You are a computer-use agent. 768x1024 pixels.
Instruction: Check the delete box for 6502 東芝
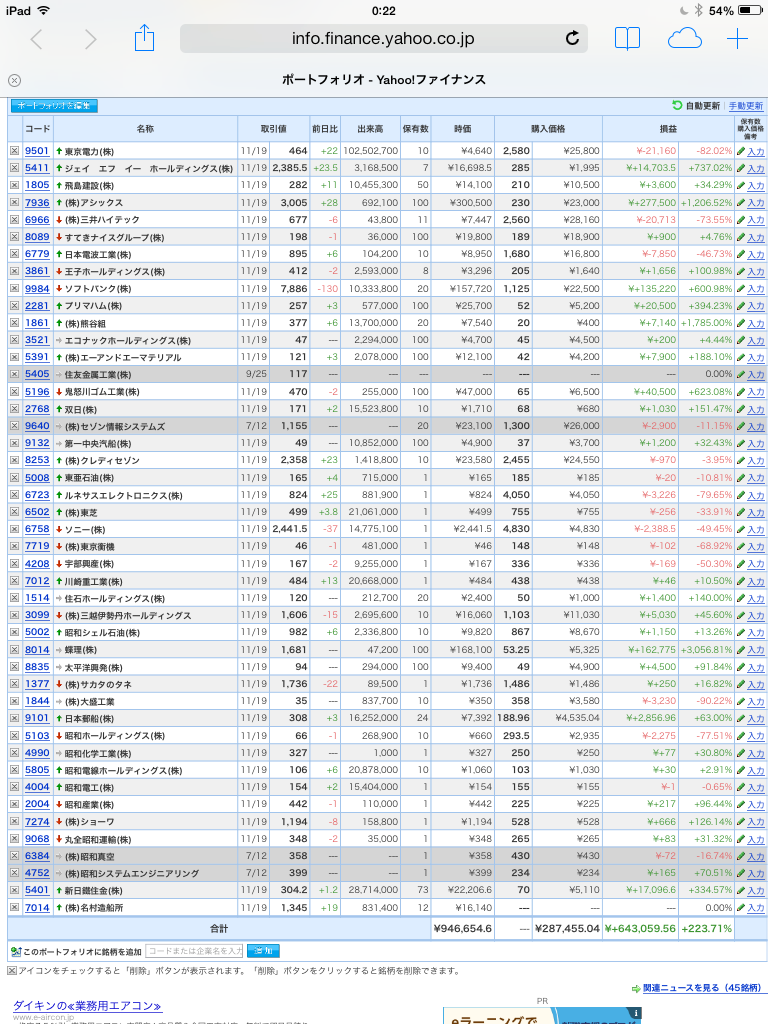click(14, 512)
